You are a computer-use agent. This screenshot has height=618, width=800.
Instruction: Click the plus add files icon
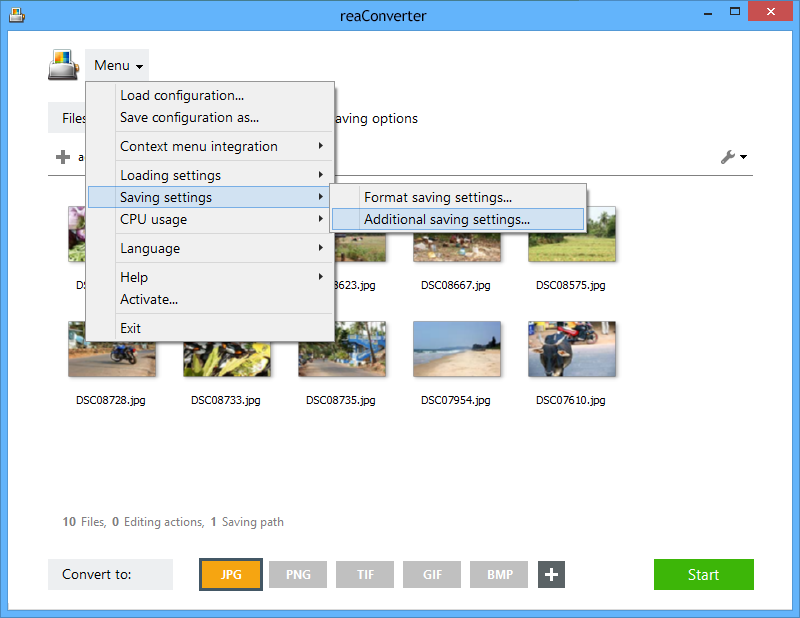[63, 157]
